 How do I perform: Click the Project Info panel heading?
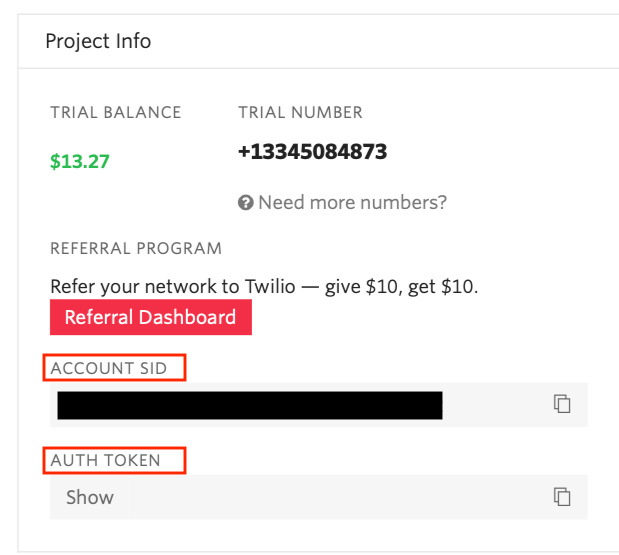(x=98, y=41)
